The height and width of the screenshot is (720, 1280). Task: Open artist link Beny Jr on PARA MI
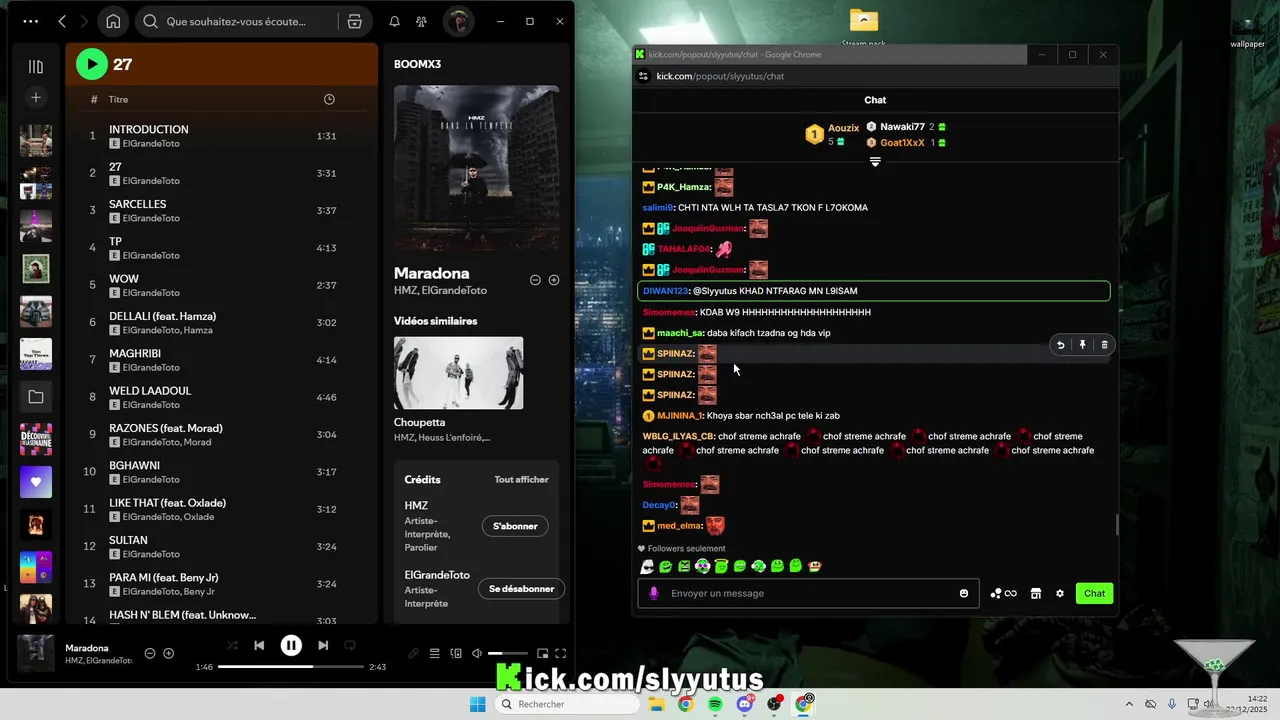pyautogui.click(x=200, y=592)
